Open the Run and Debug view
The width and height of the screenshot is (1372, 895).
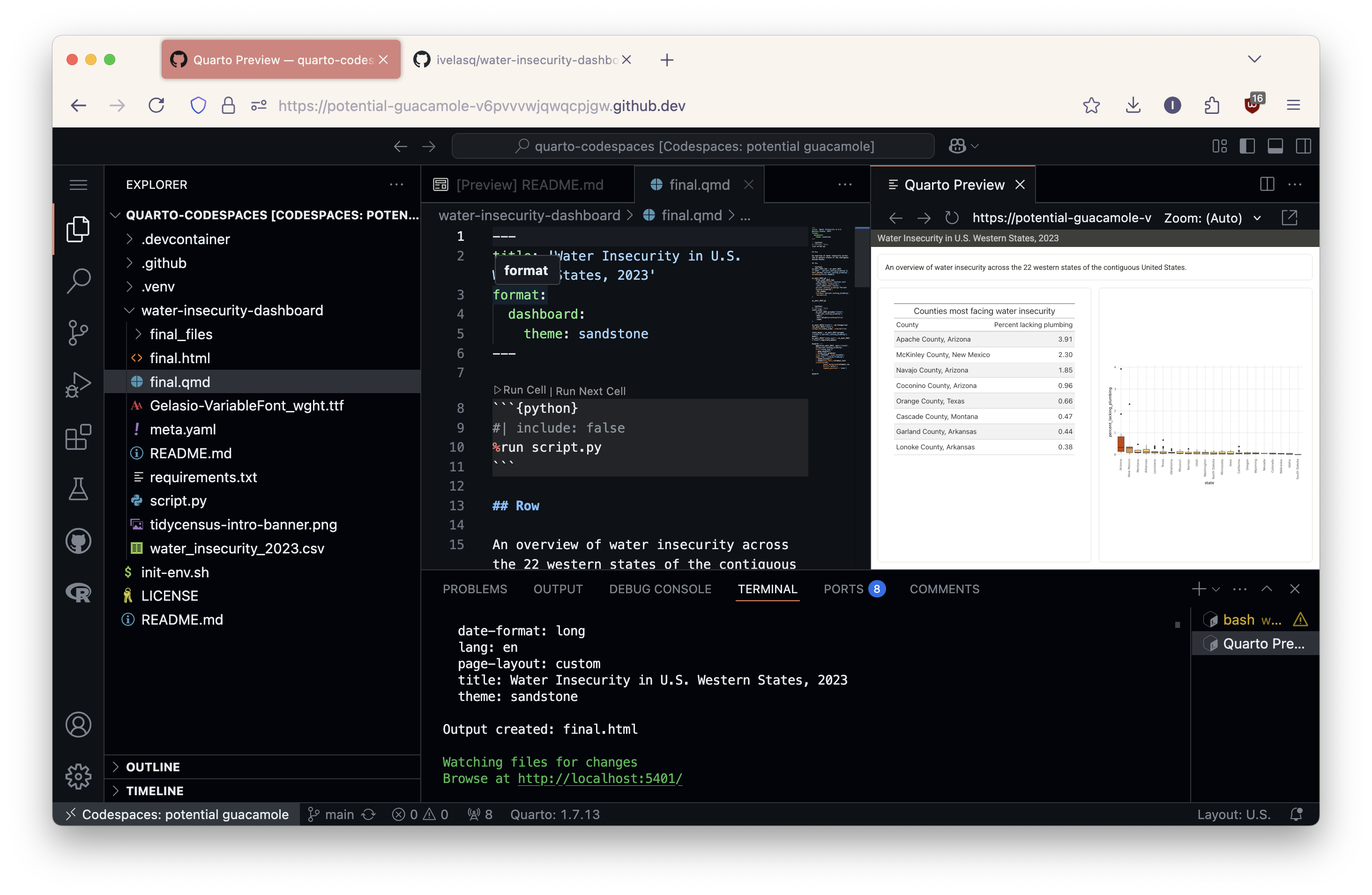[x=78, y=384]
